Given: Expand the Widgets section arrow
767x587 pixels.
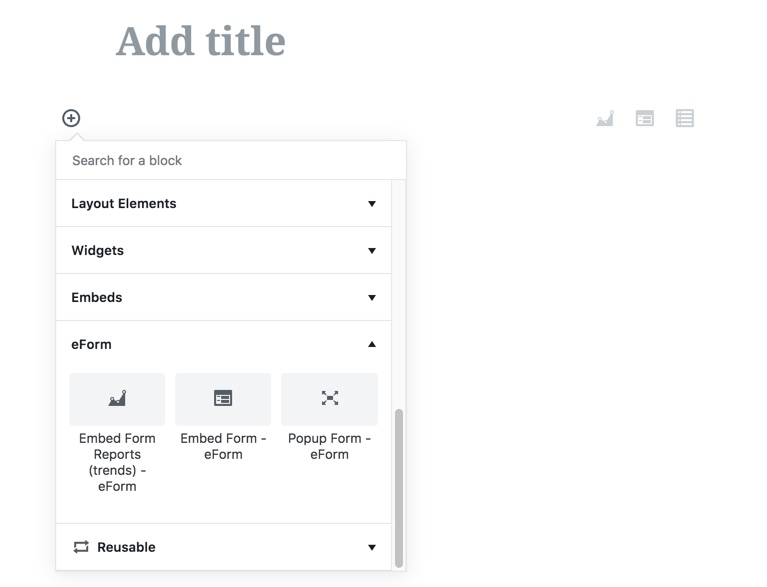Looking at the screenshot, I should 372,251.
